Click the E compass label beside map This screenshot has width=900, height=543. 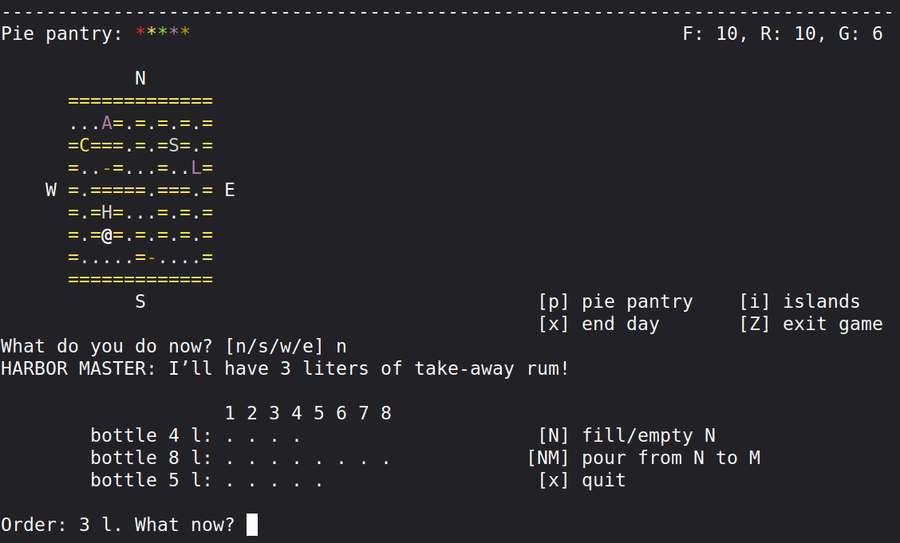click(229, 190)
